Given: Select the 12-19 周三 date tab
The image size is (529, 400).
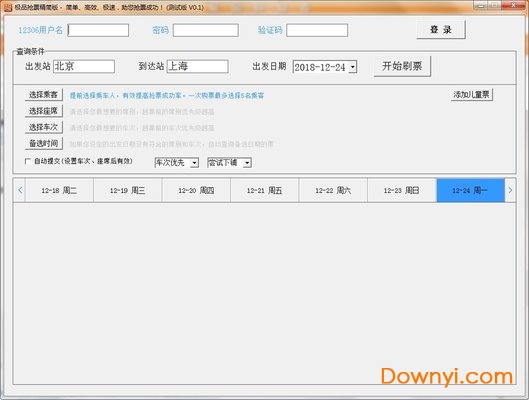Looking at the screenshot, I should [x=128, y=191].
